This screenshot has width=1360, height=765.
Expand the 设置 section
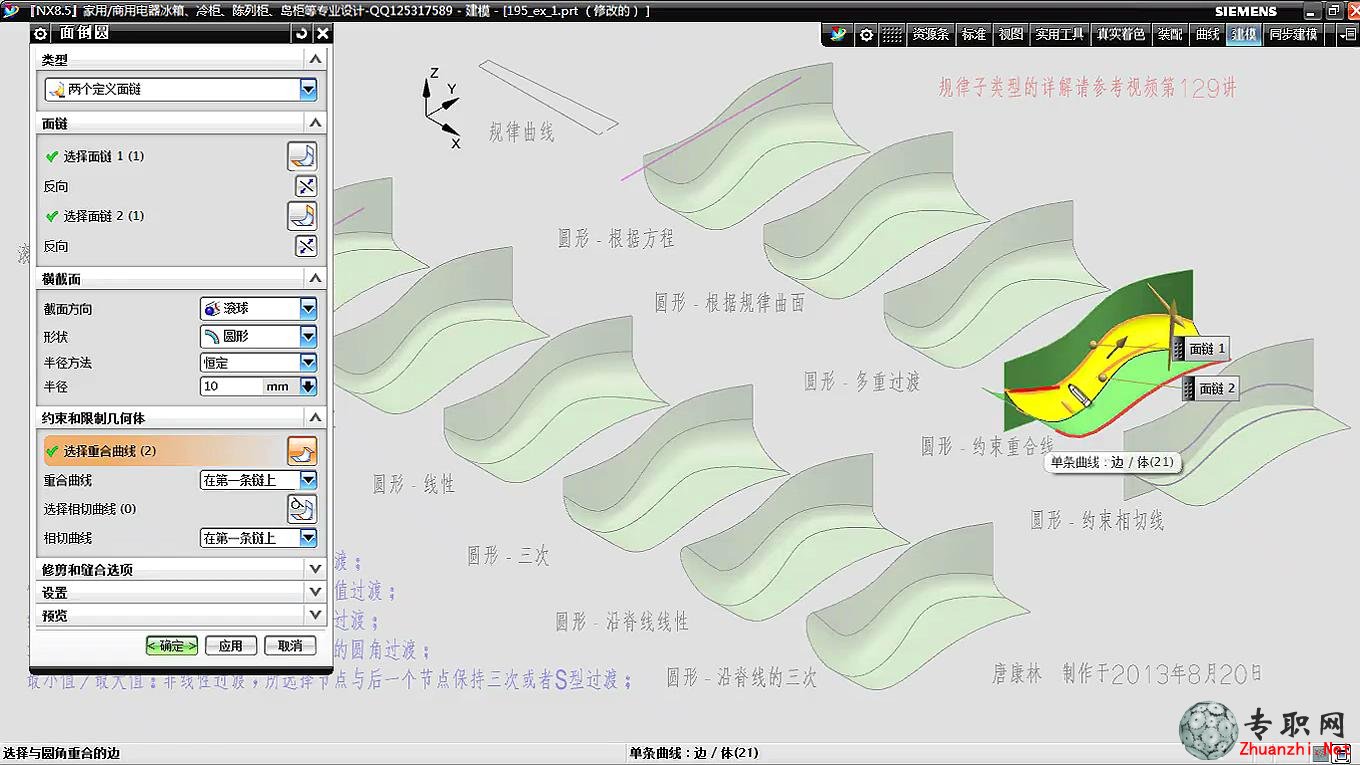pyautogui.click(x=316, y=592)
